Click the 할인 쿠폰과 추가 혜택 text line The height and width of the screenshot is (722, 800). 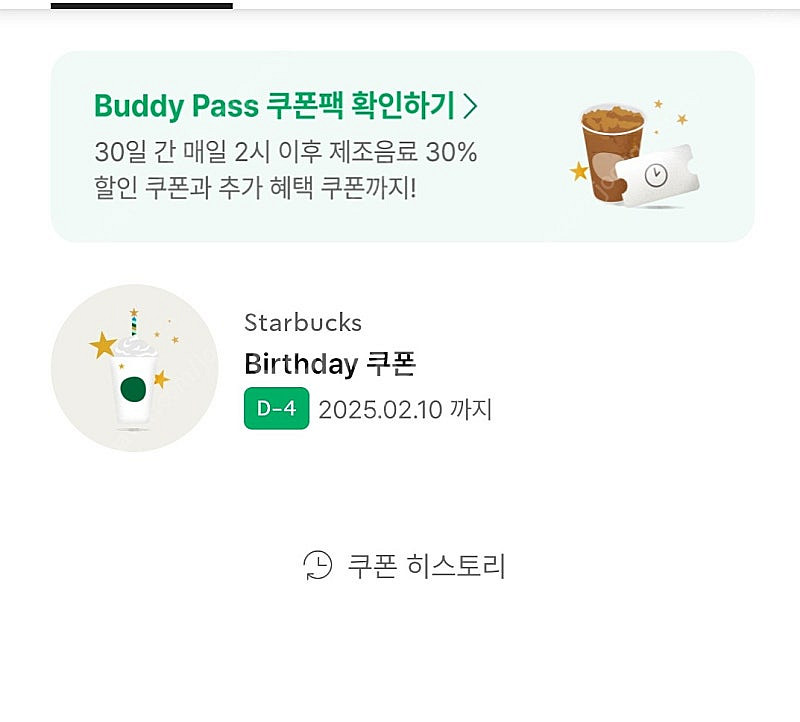click(255, 187)
